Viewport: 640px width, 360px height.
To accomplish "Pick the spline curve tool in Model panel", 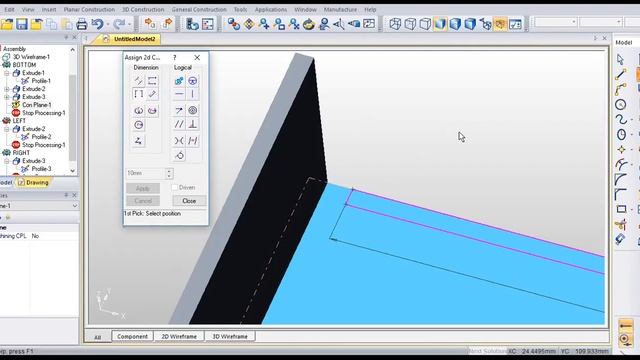I will point(620,119).
